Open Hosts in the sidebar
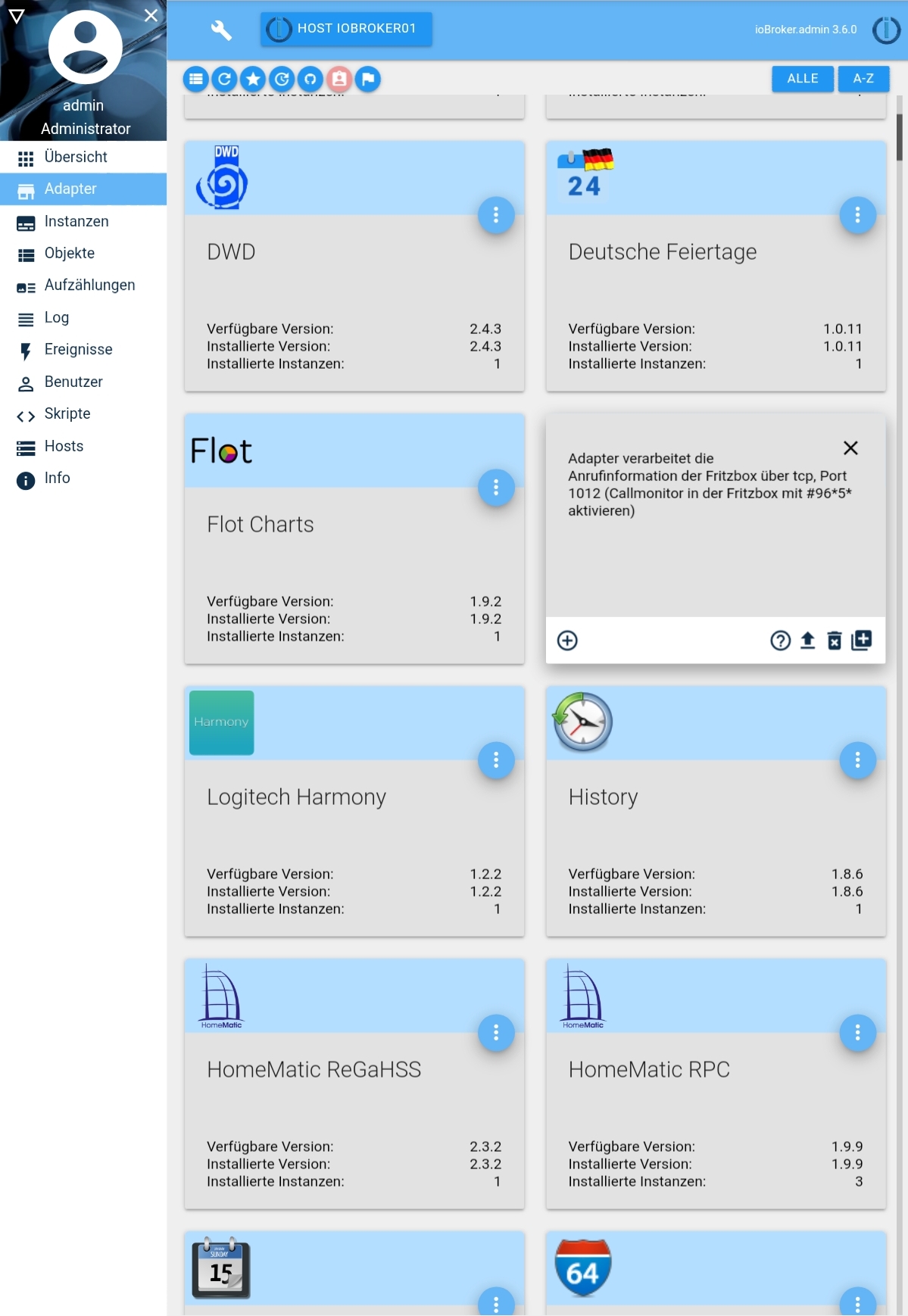The height and width of the screenshot is (1316, 908). coord(83,447)
